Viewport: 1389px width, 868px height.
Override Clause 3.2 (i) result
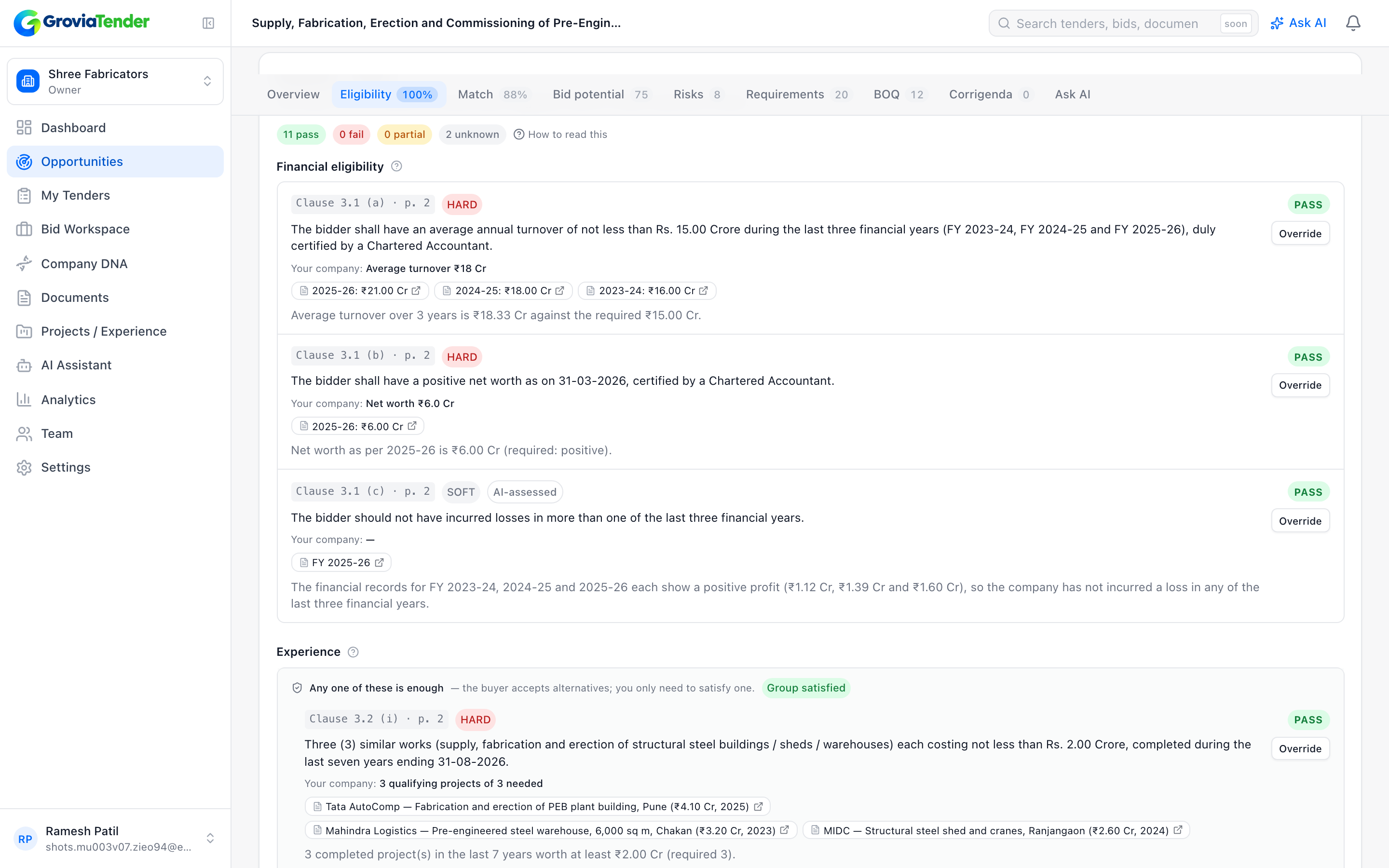(1300, 748)
